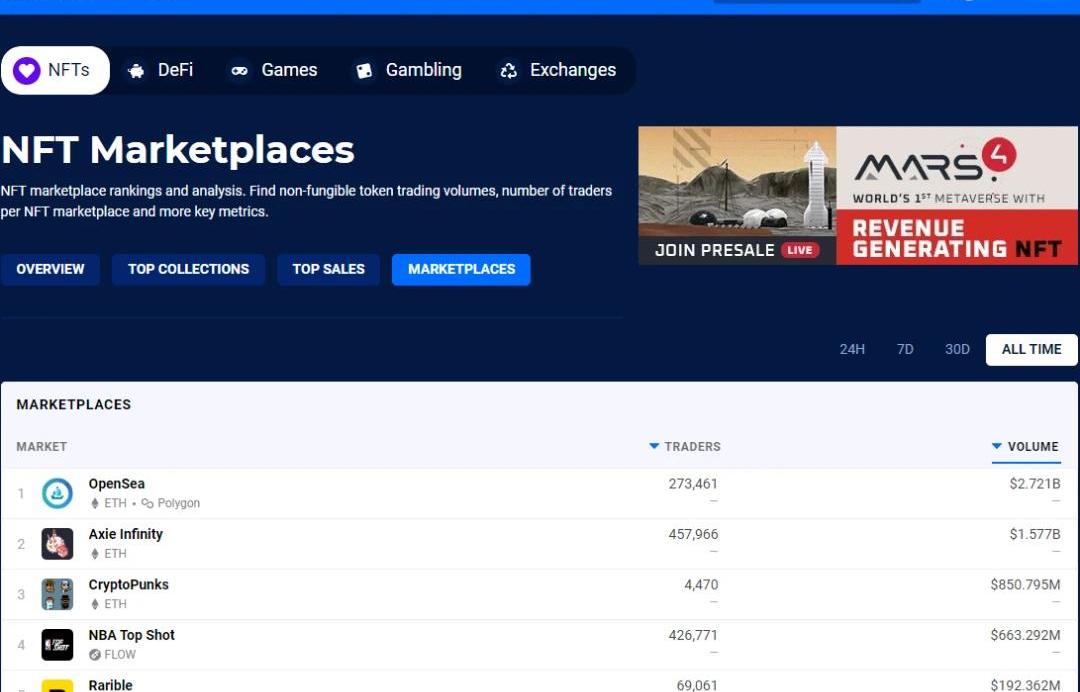This screenshot has height=692, width=1080.
Task: Open the Rarible marketplace link
Action: 110,685
